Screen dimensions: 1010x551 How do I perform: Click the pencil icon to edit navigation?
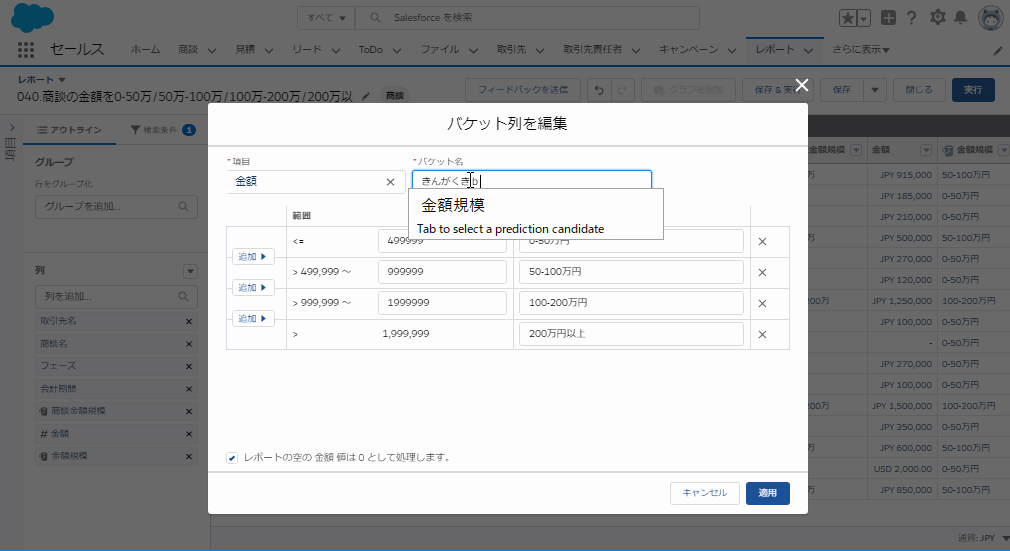[998, 50]
